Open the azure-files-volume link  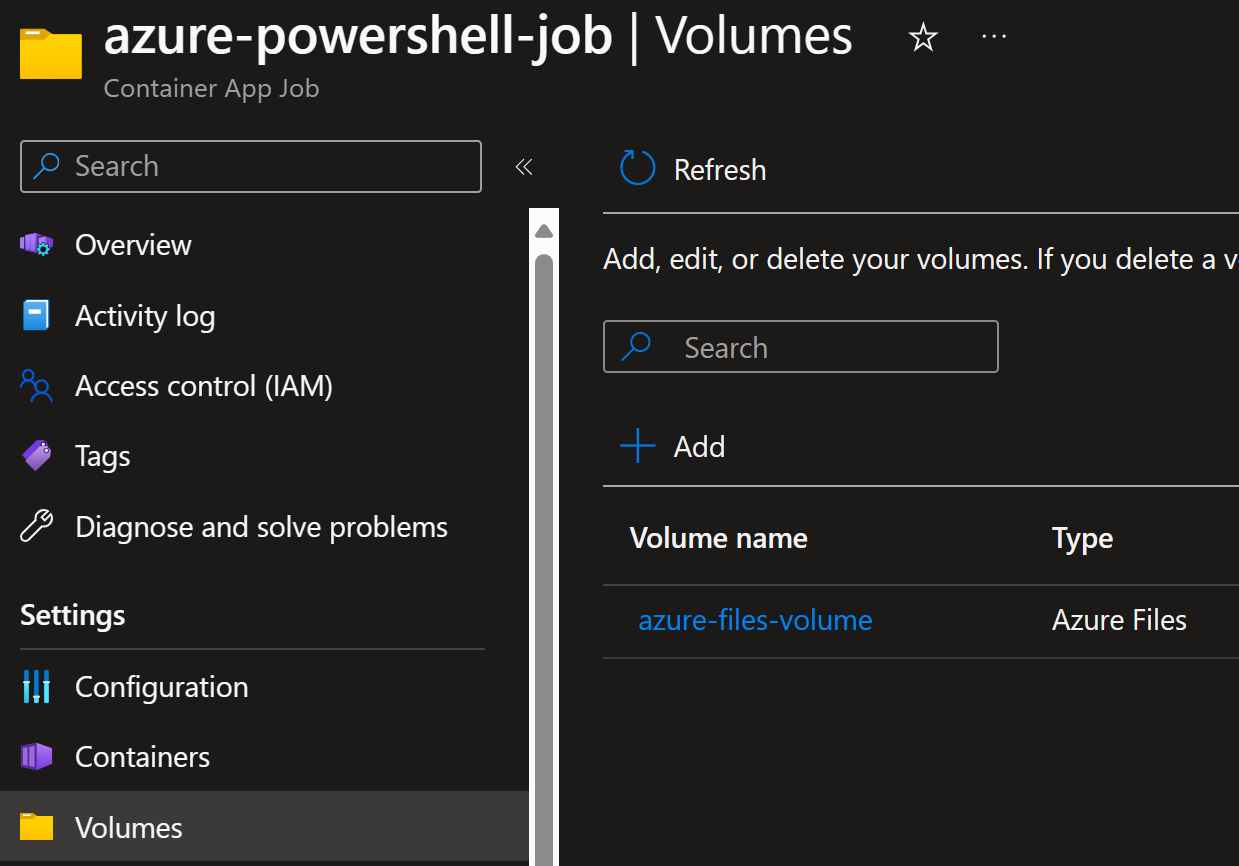click(x=755, y=620)
